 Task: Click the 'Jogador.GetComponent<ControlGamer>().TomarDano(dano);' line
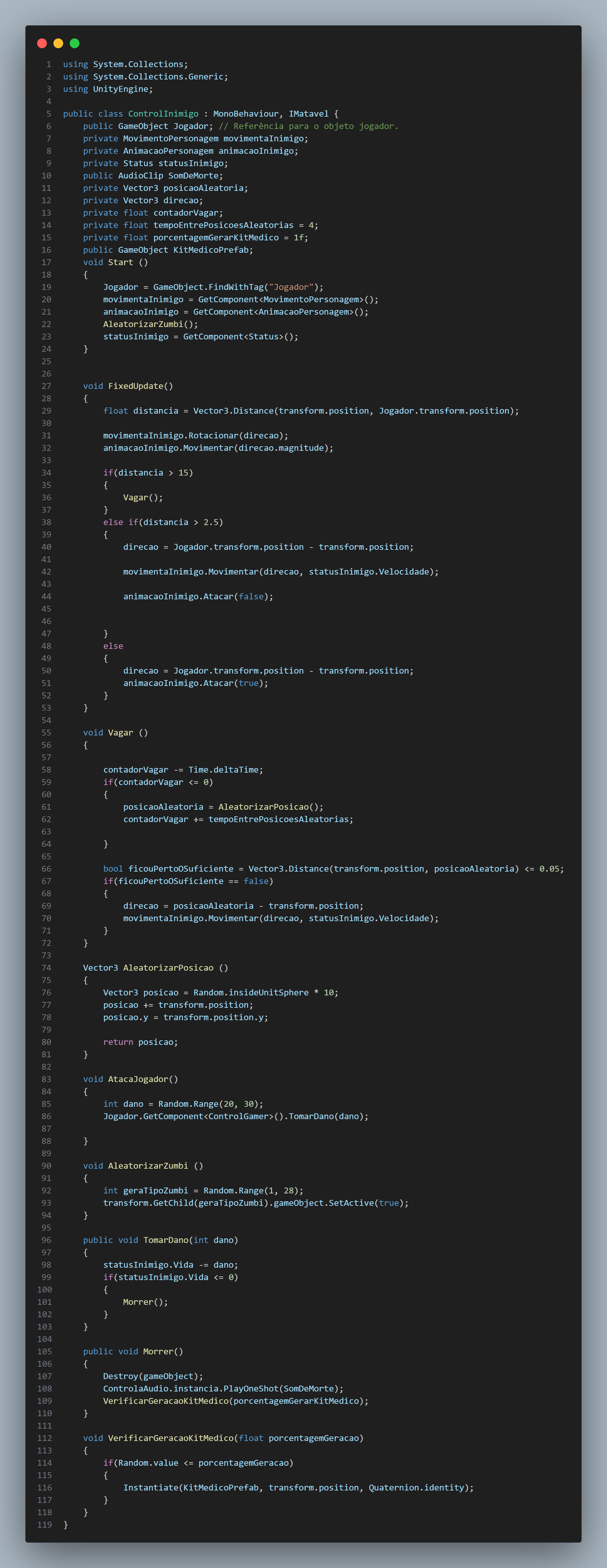[236, 1116]
